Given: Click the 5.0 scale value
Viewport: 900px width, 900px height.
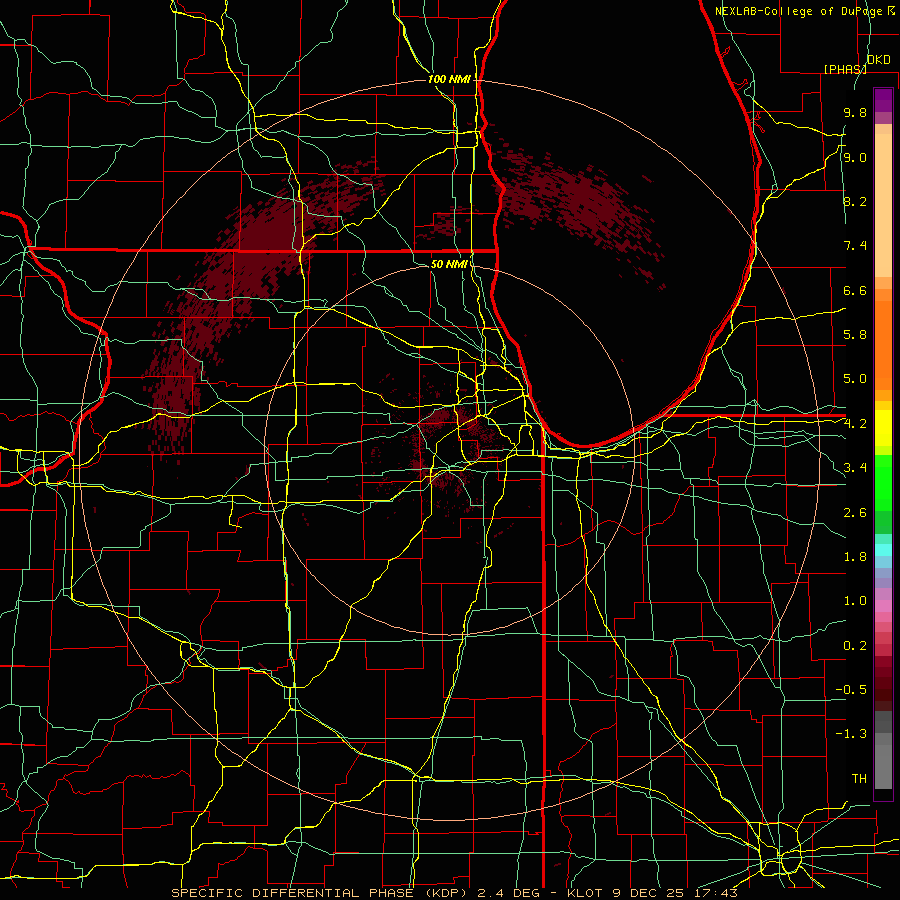Looking at the screenshot, I should tap(855, 379).
